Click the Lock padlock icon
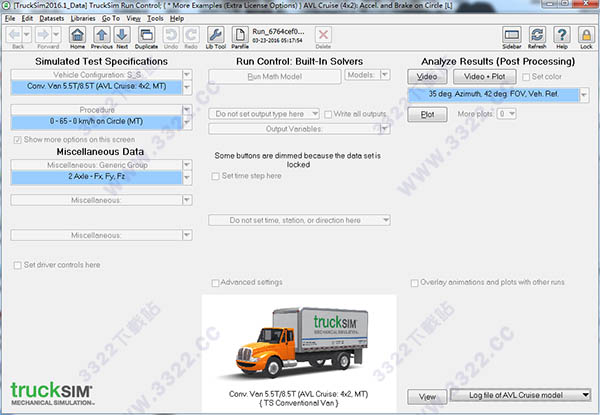 click(x=586, y=35)
